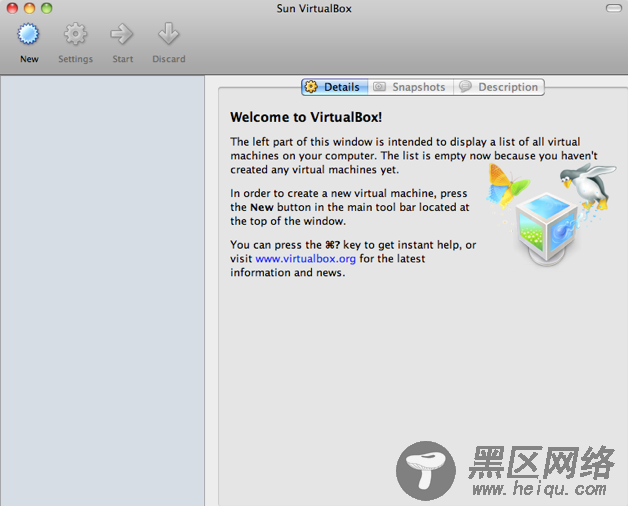Click the red close window button
The image size is (628, 506).
[12, 8]
